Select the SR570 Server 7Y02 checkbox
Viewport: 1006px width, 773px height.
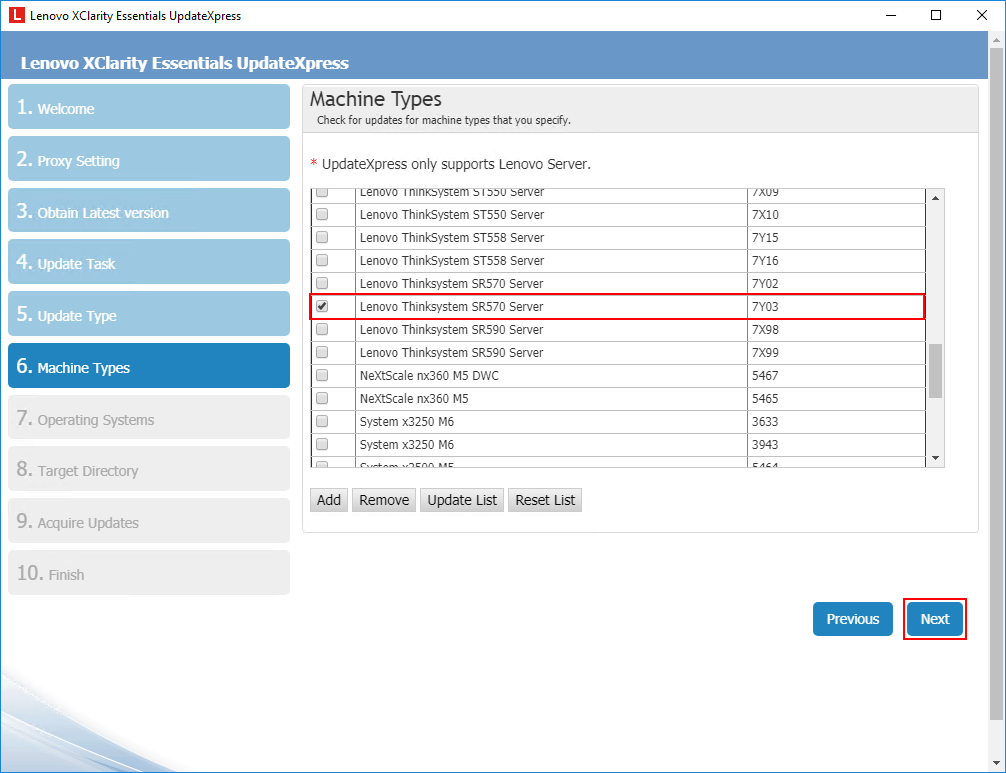pos(322,284)
